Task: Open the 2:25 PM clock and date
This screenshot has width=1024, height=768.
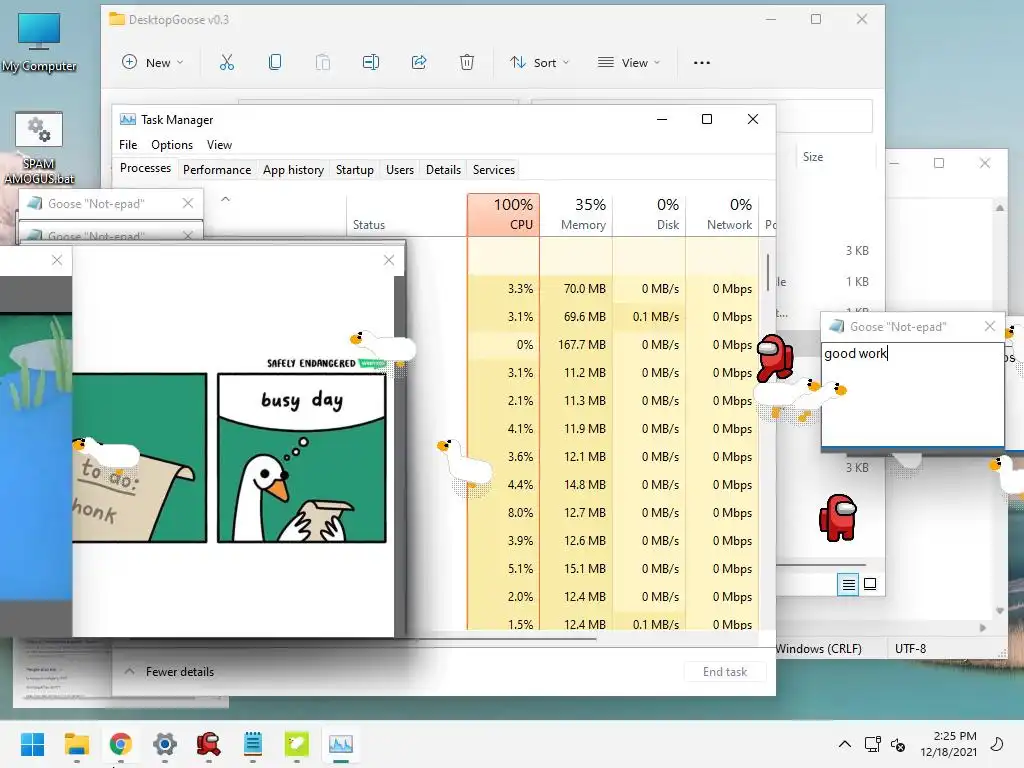Action: pos(948,744)
